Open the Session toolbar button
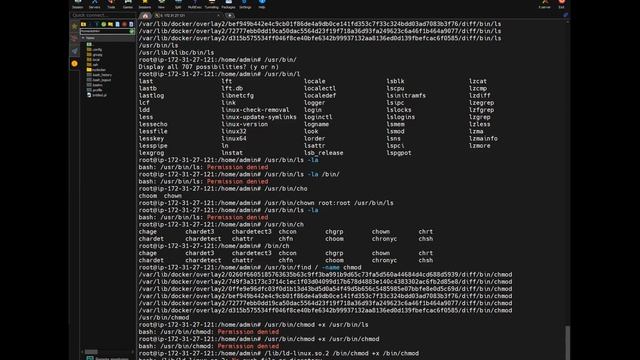This screenshot has width=640, height=360. [x=78, y=4]
